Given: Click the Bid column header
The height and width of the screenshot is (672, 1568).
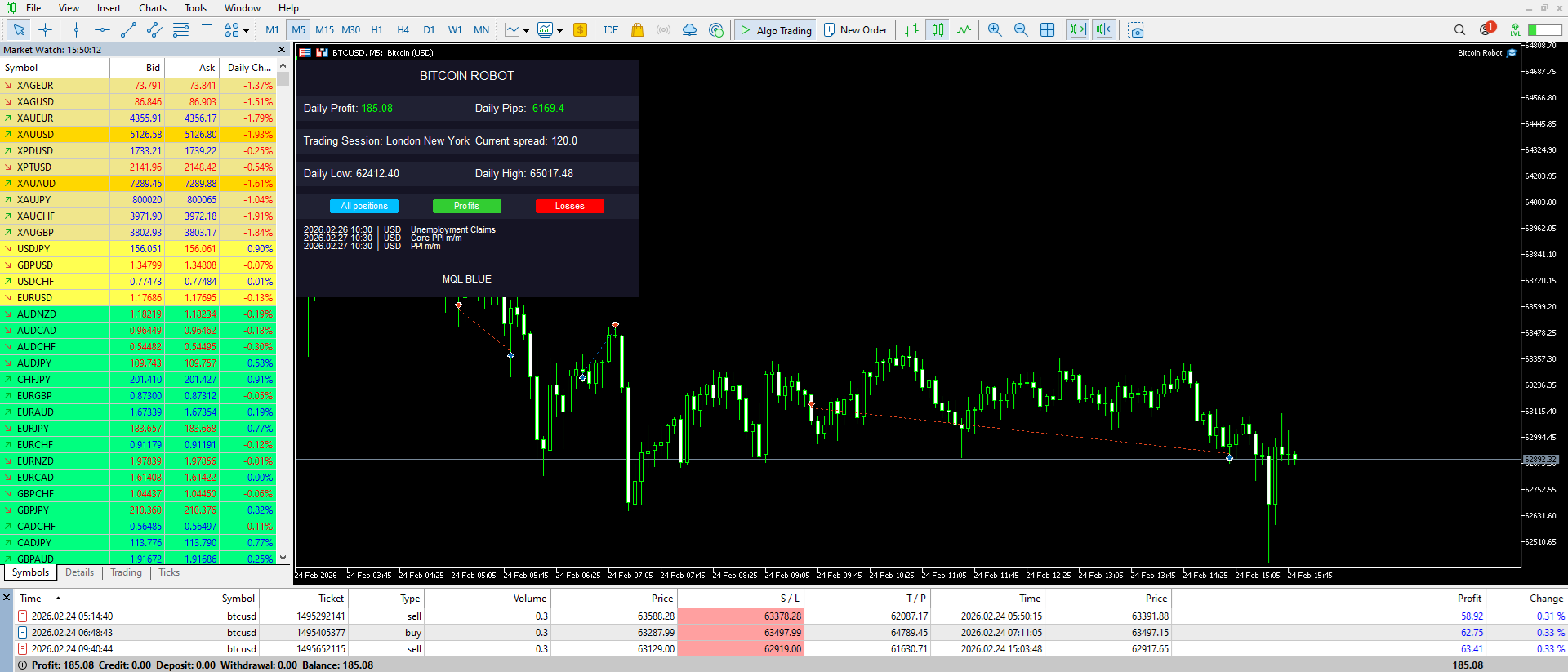Looking at the screenshot, I should [x=137, y=68].
